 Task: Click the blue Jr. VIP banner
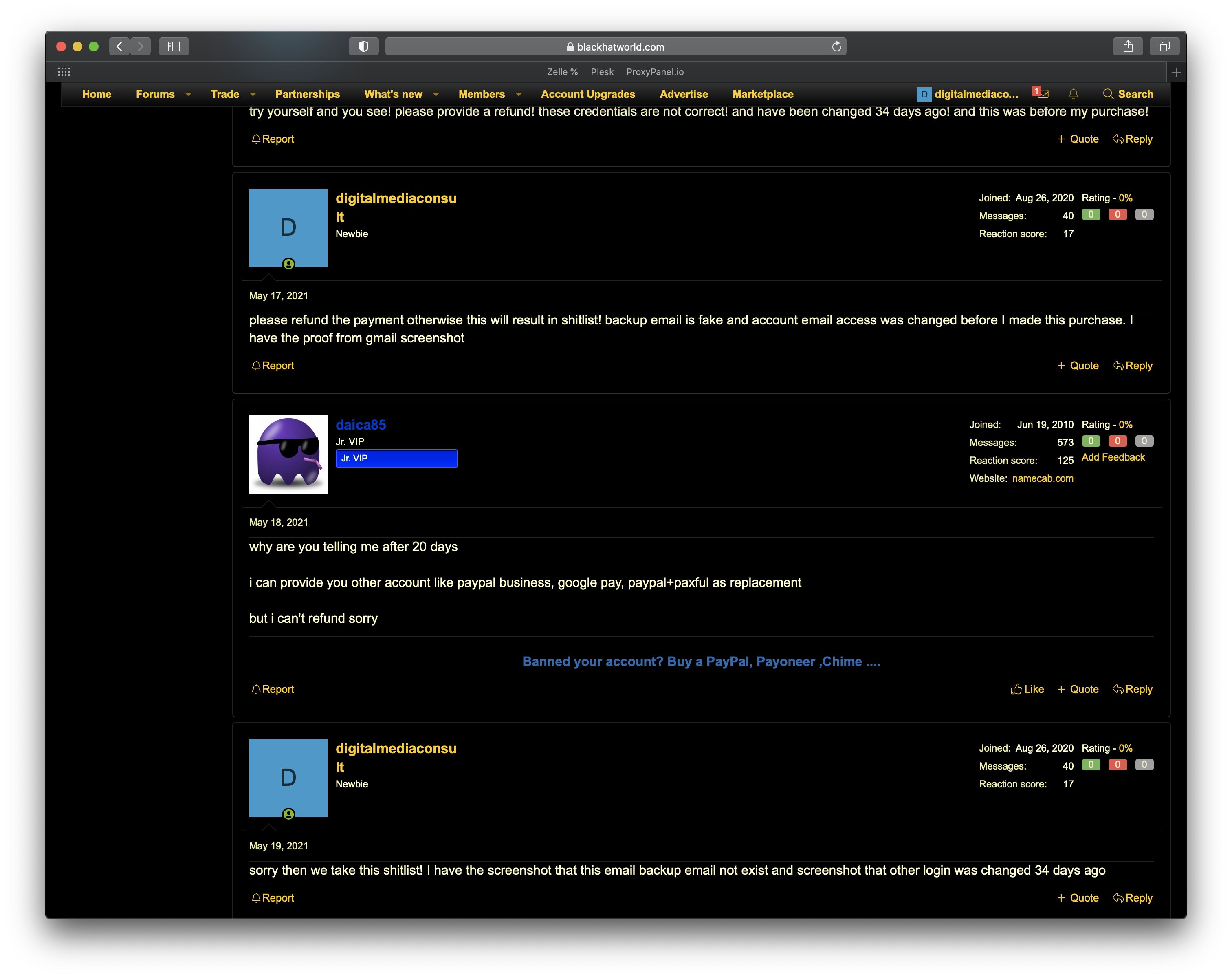[396, 459]
